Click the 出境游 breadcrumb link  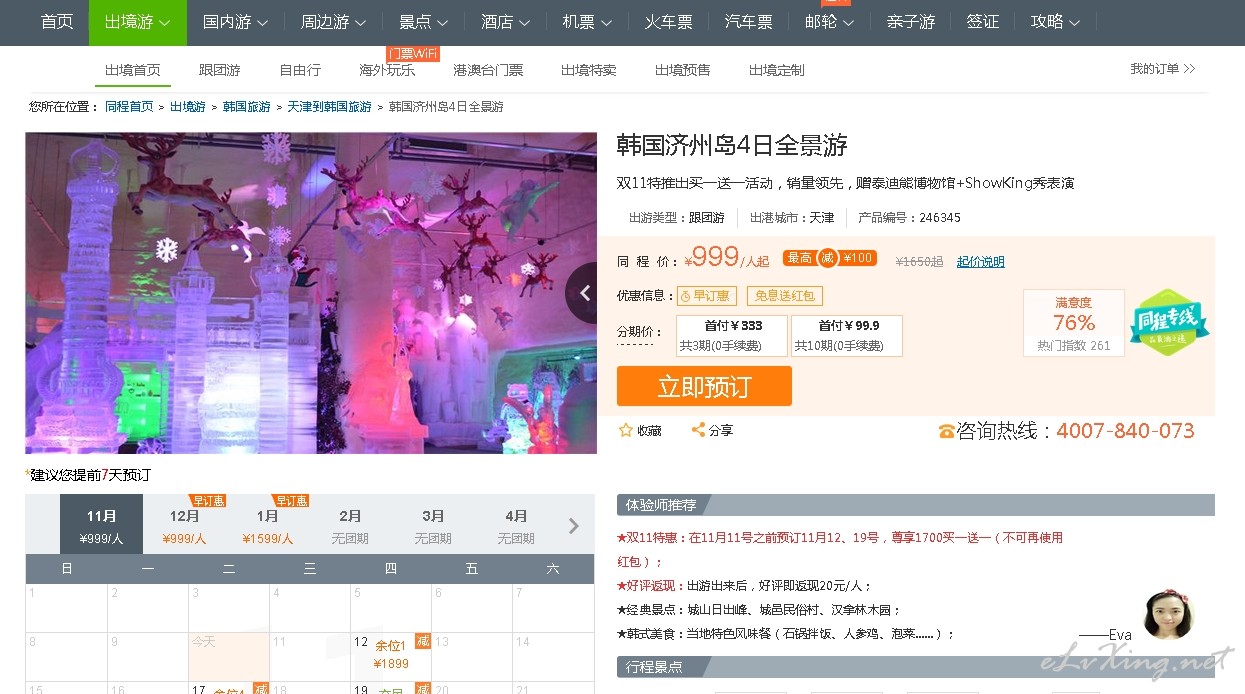pyautogui.click(x=187, y=107)
